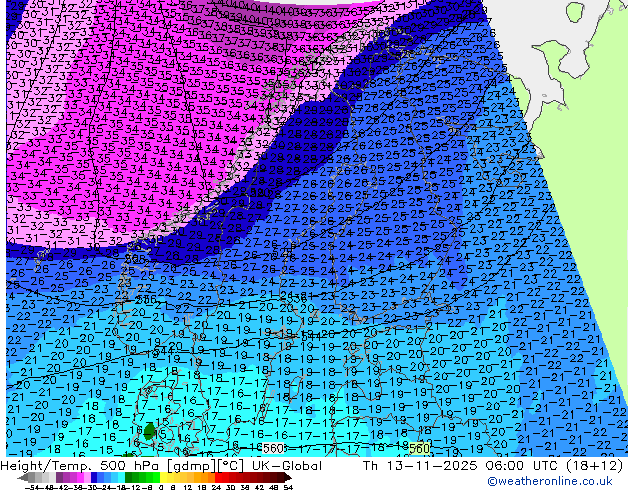Pick the dark green legend swatch
The image size is (634, 490).
128,477
